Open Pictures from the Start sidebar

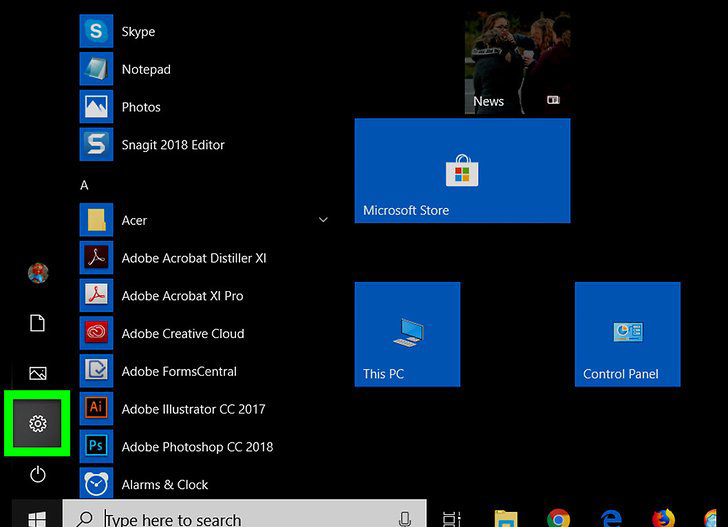tap(38, 373)
